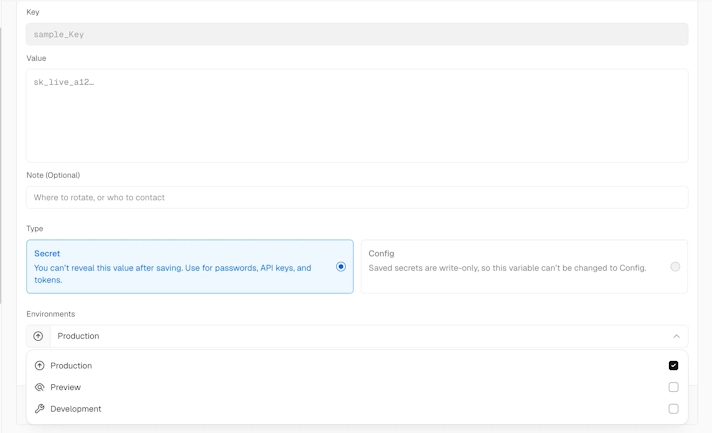This screenshot has height=433, width=712.
Task: Click the Preview eye icon
Action: (x=40, y=387)
